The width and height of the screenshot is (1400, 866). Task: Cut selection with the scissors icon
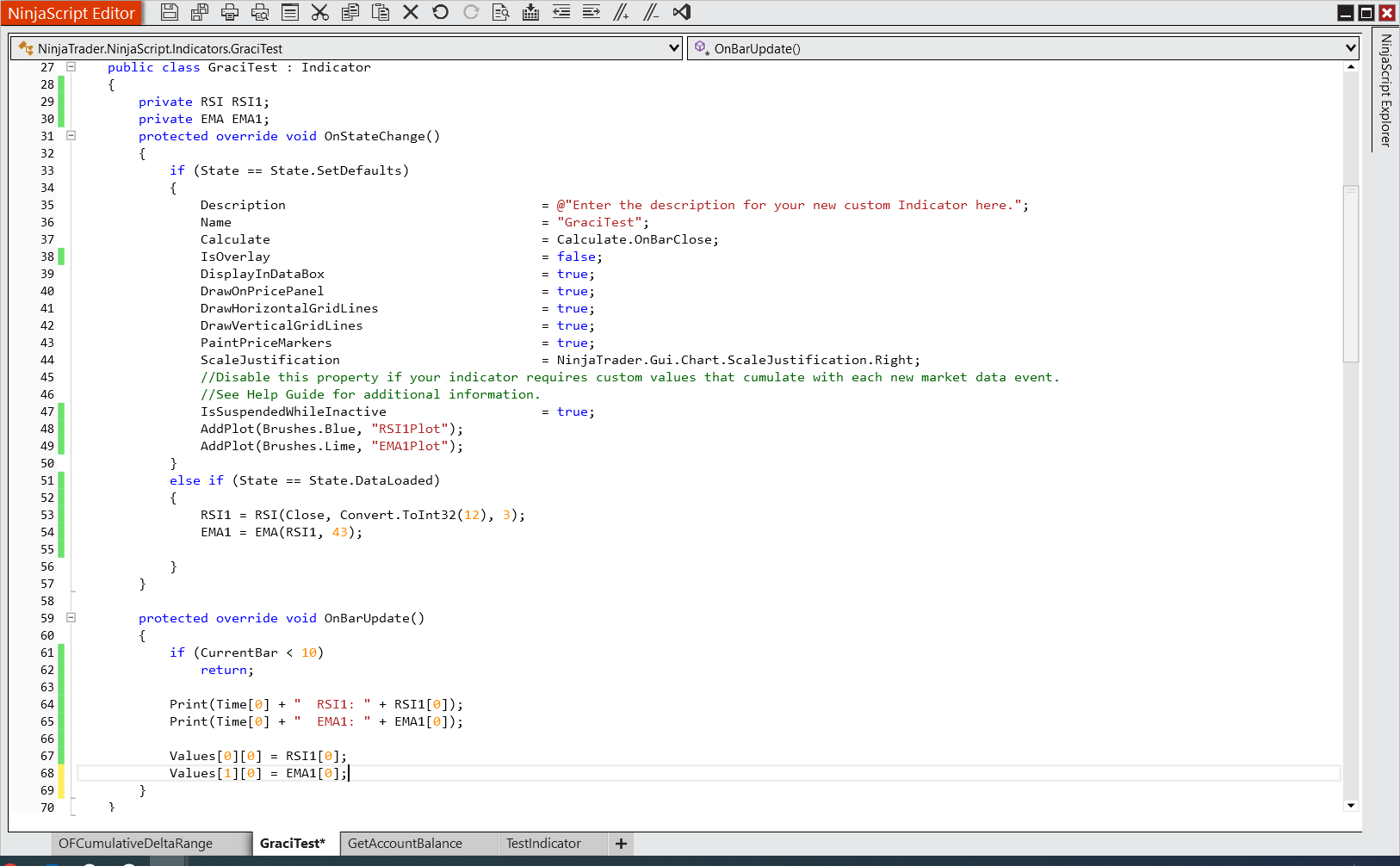click(x=320, y=12)
